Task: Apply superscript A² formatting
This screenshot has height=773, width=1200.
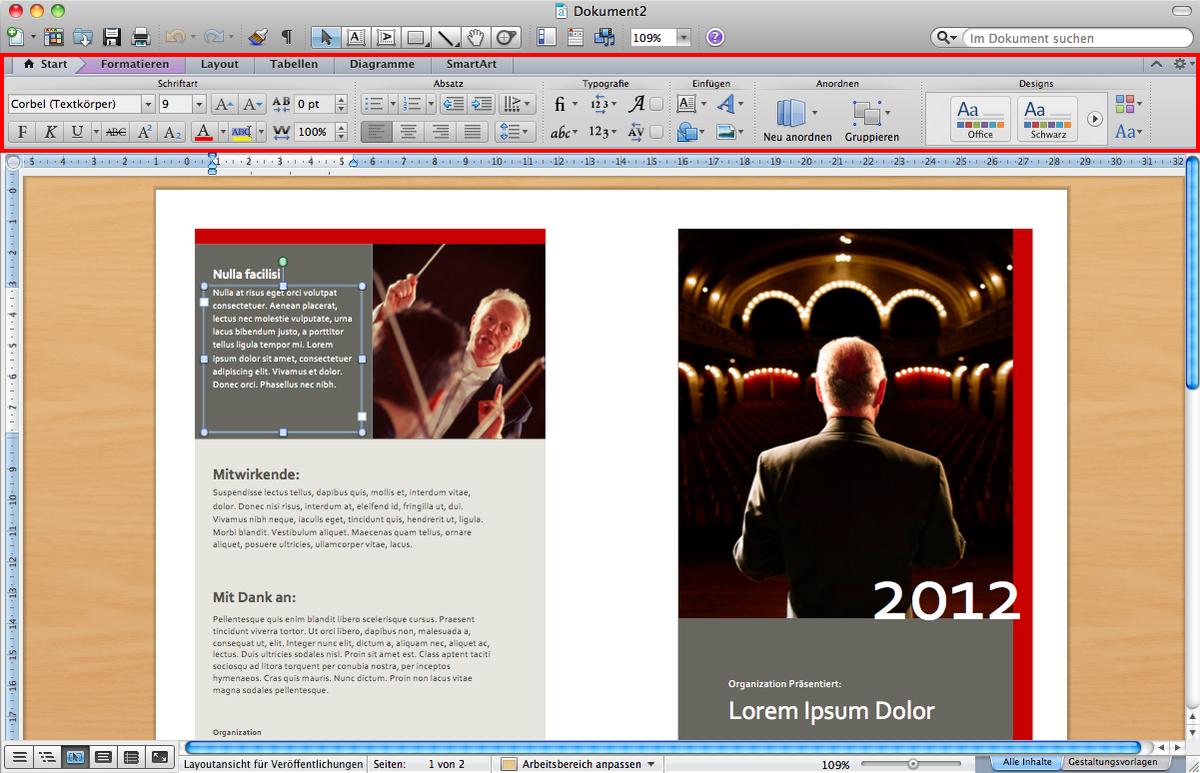Action: (145, 132)
